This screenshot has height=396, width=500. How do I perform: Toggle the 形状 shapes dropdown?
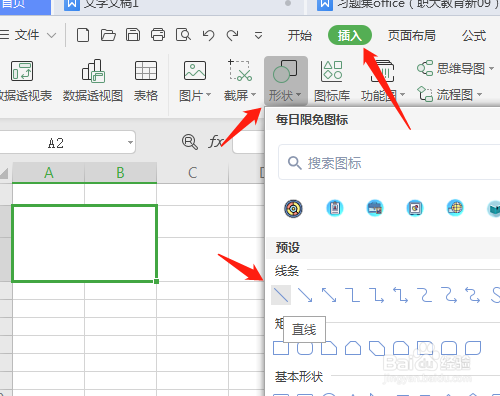click(286, 81)
